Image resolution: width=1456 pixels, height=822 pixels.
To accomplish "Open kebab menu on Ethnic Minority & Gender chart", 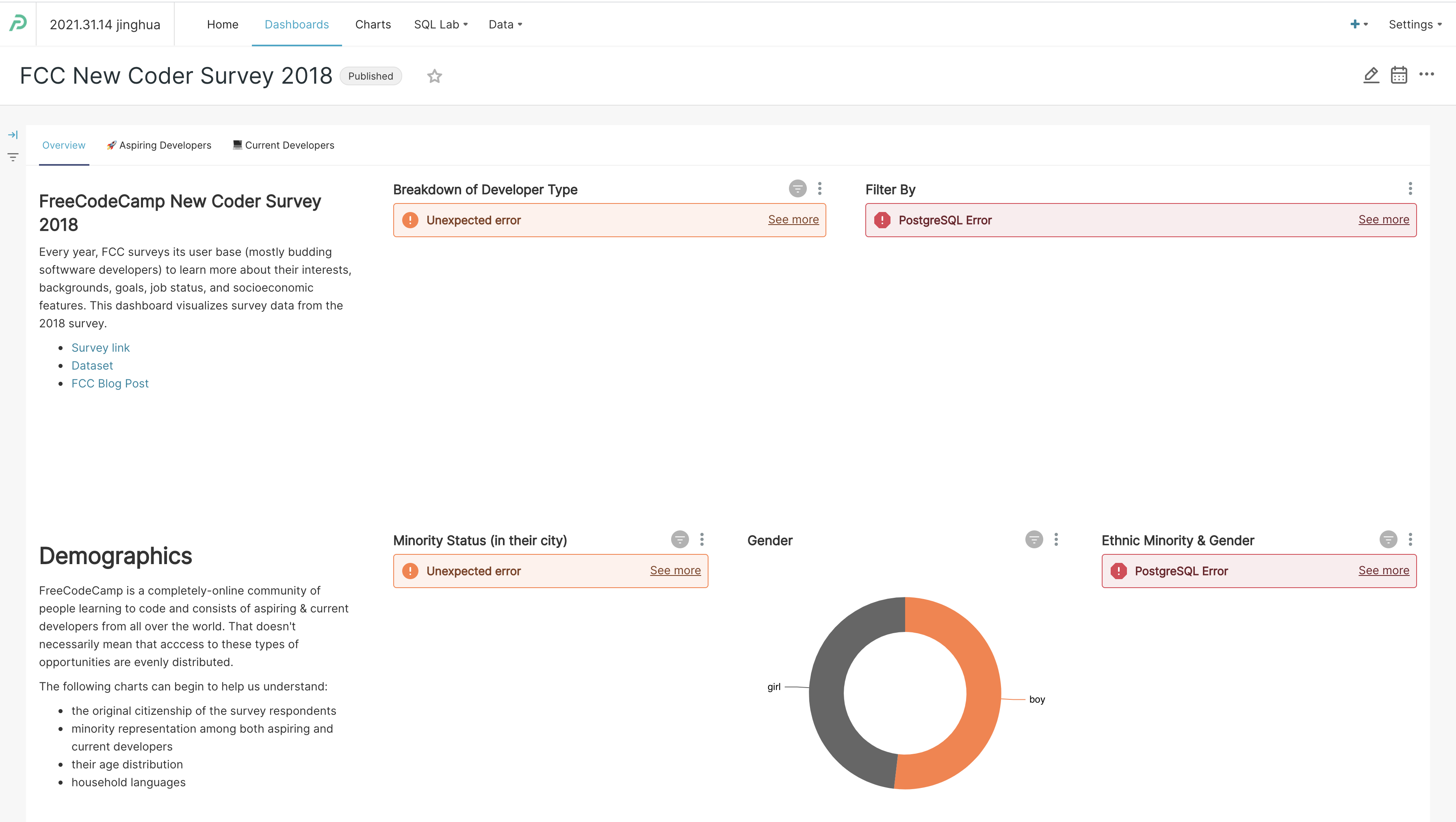I will click(x=1410, y=539).
